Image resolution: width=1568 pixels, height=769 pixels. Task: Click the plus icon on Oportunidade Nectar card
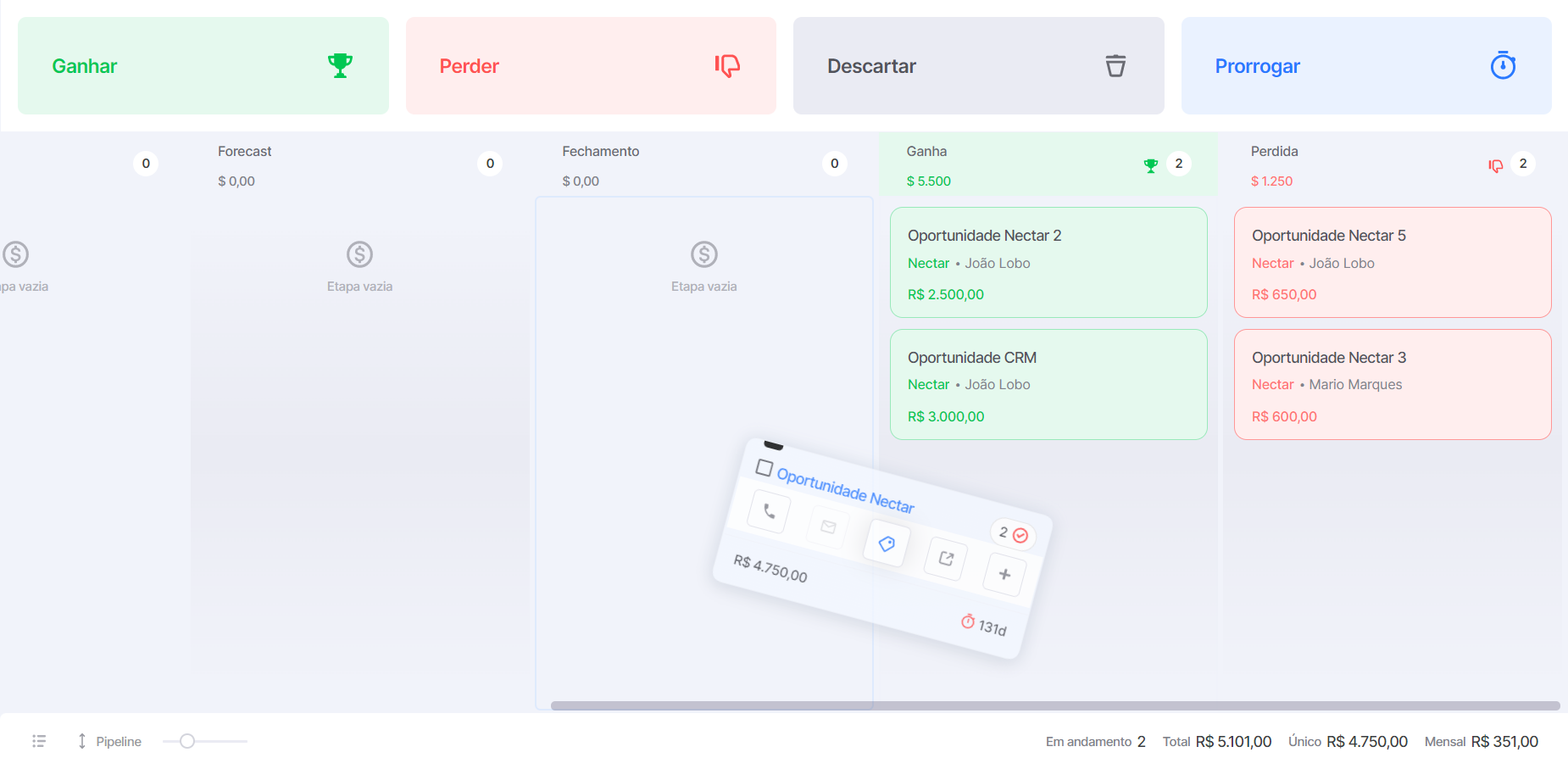1004,574
